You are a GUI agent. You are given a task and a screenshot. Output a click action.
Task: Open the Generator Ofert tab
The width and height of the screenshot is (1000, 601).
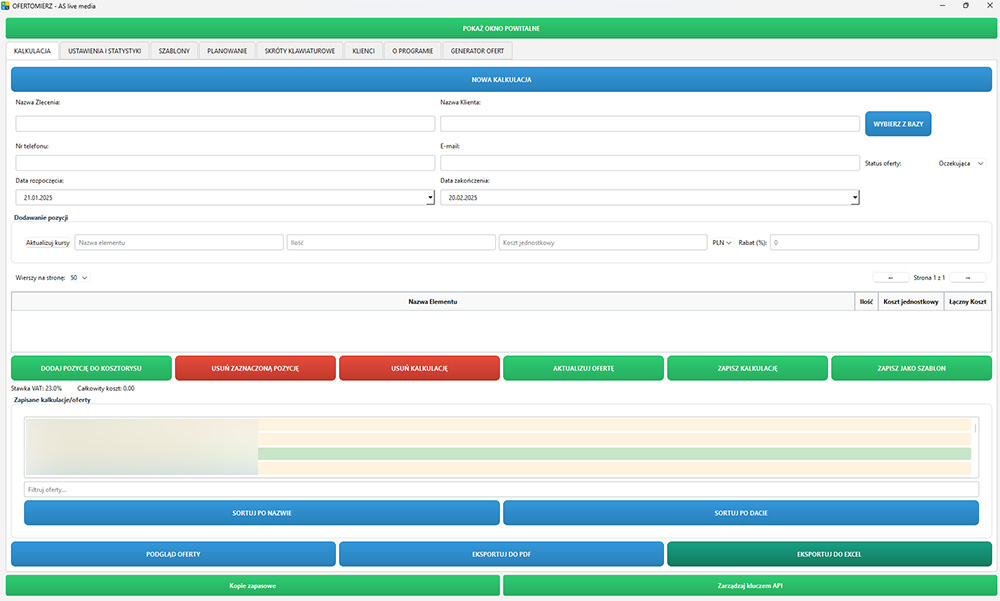[477, 50]
